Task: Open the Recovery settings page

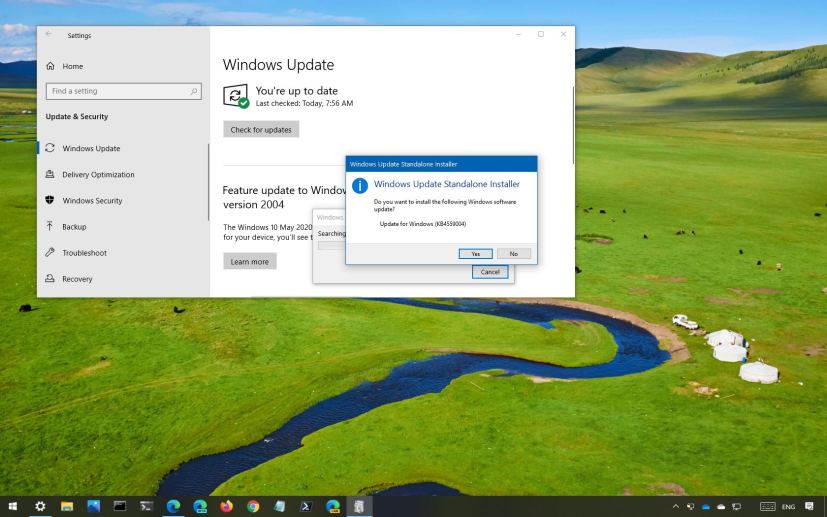Action: (x=77, y=279)
